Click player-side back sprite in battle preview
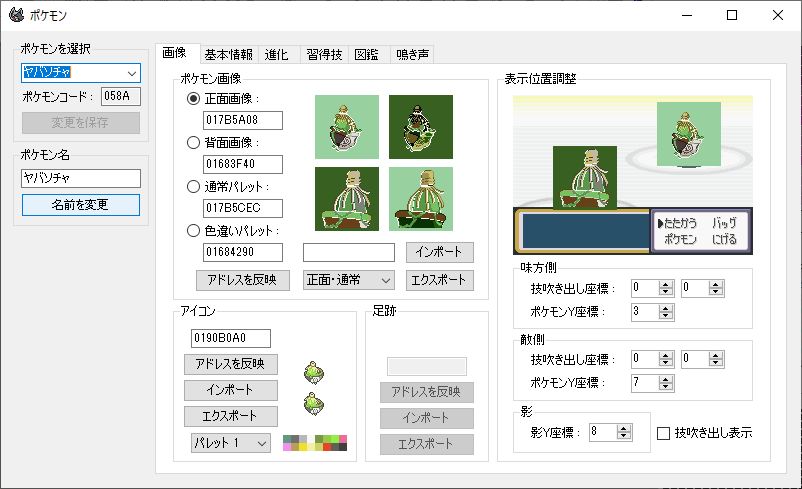Screen dimensions: 802x489 pos(585,177)
